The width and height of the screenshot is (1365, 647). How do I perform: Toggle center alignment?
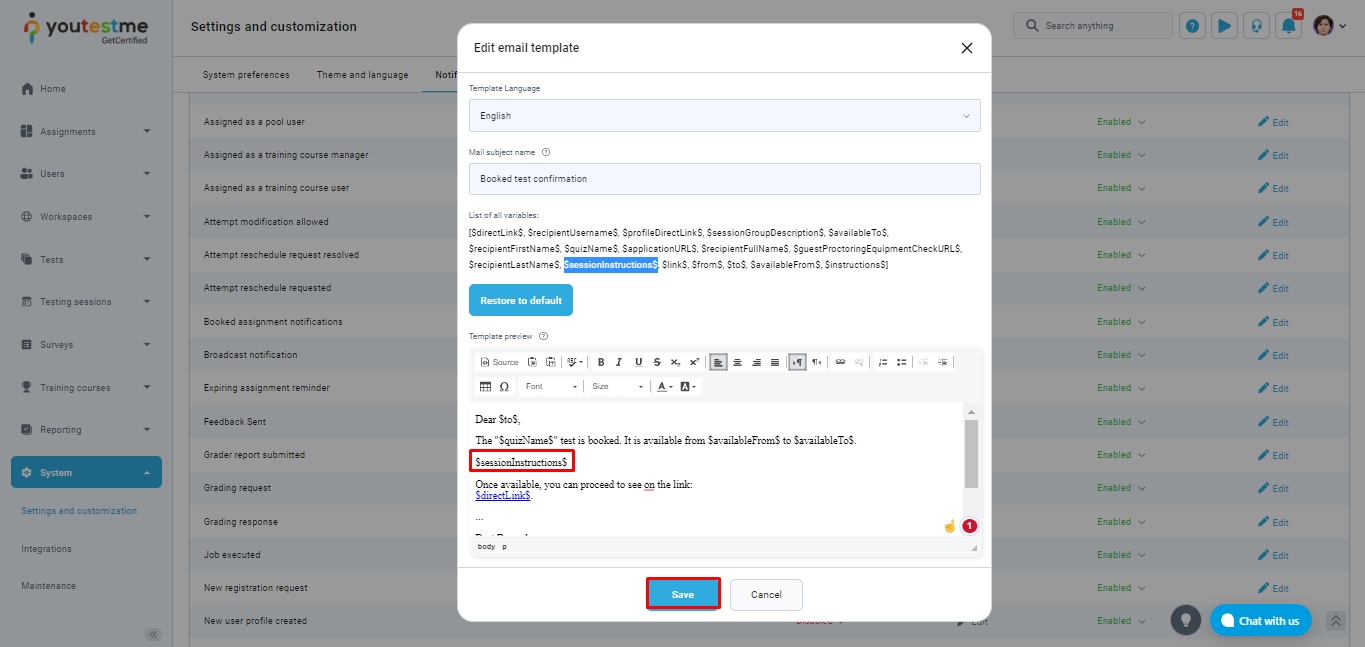click(x=737, y=362)
